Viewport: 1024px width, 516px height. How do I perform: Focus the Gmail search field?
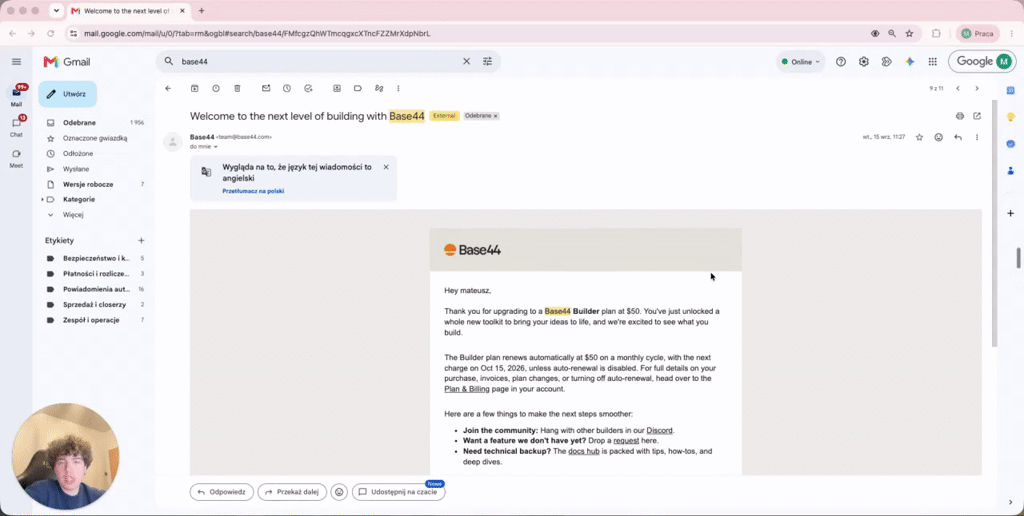(x=320, y=61)
